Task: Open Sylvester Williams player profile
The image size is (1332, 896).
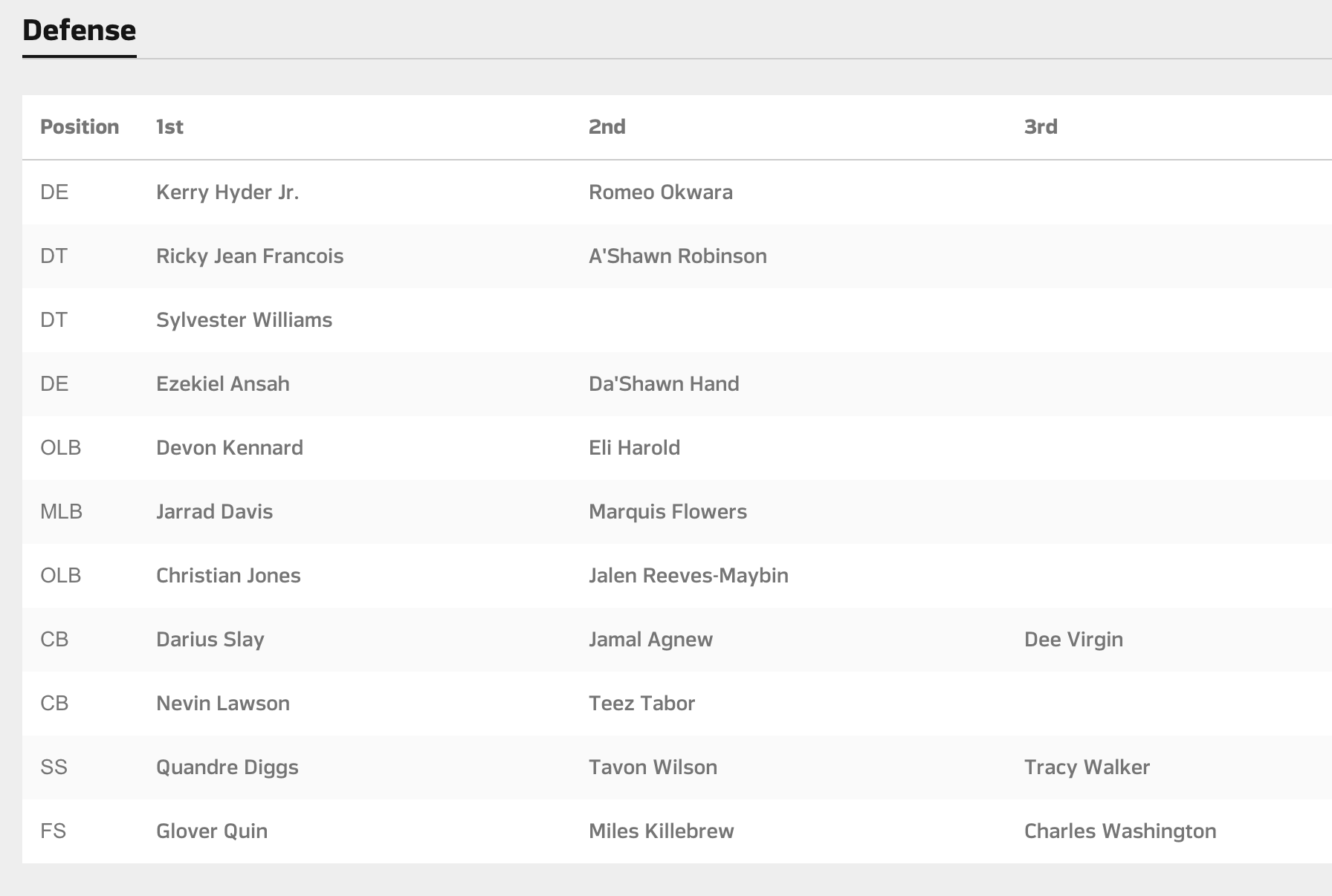Action: (x=244, y=320)
